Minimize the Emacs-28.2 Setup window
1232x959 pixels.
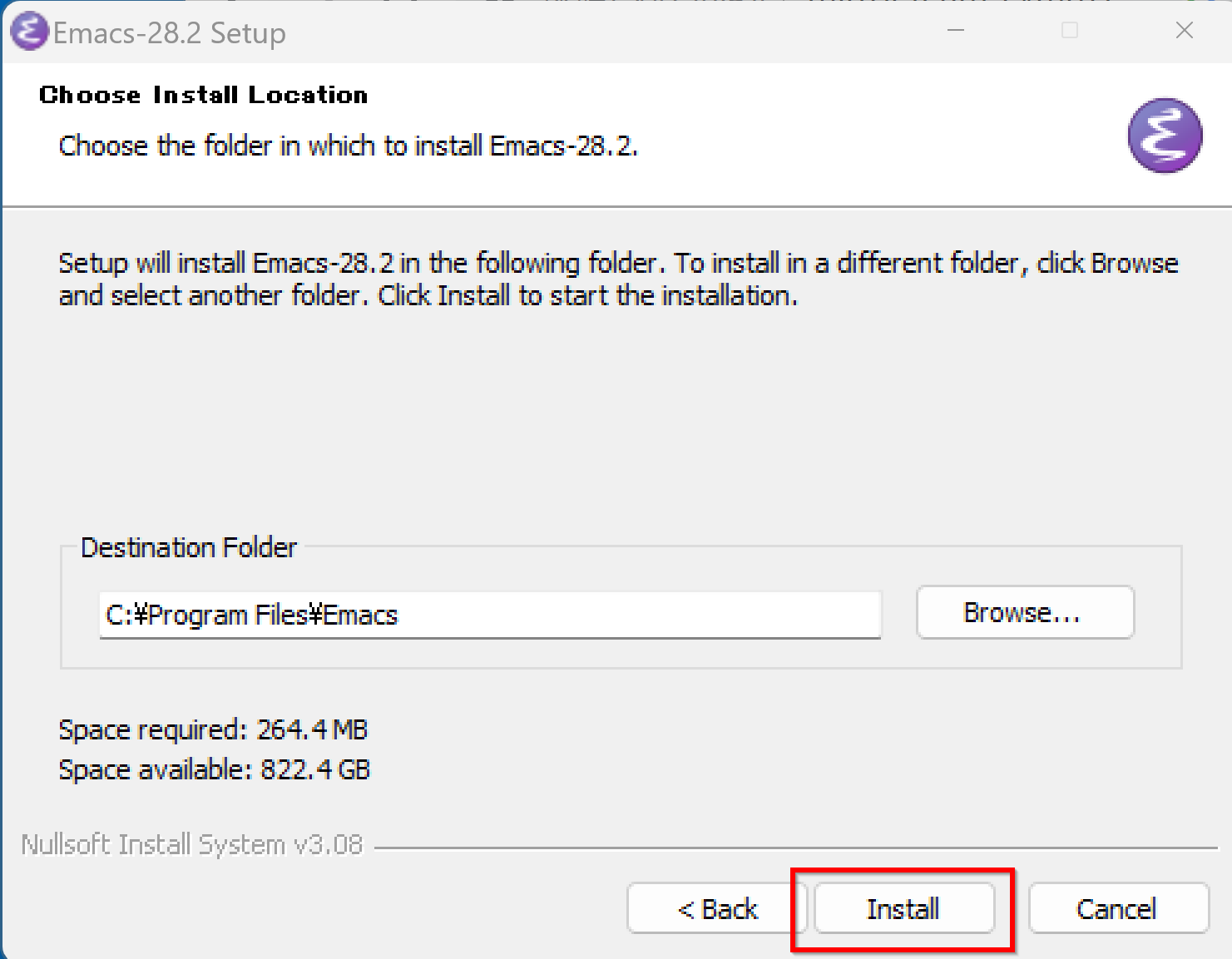tap(957, 31)
